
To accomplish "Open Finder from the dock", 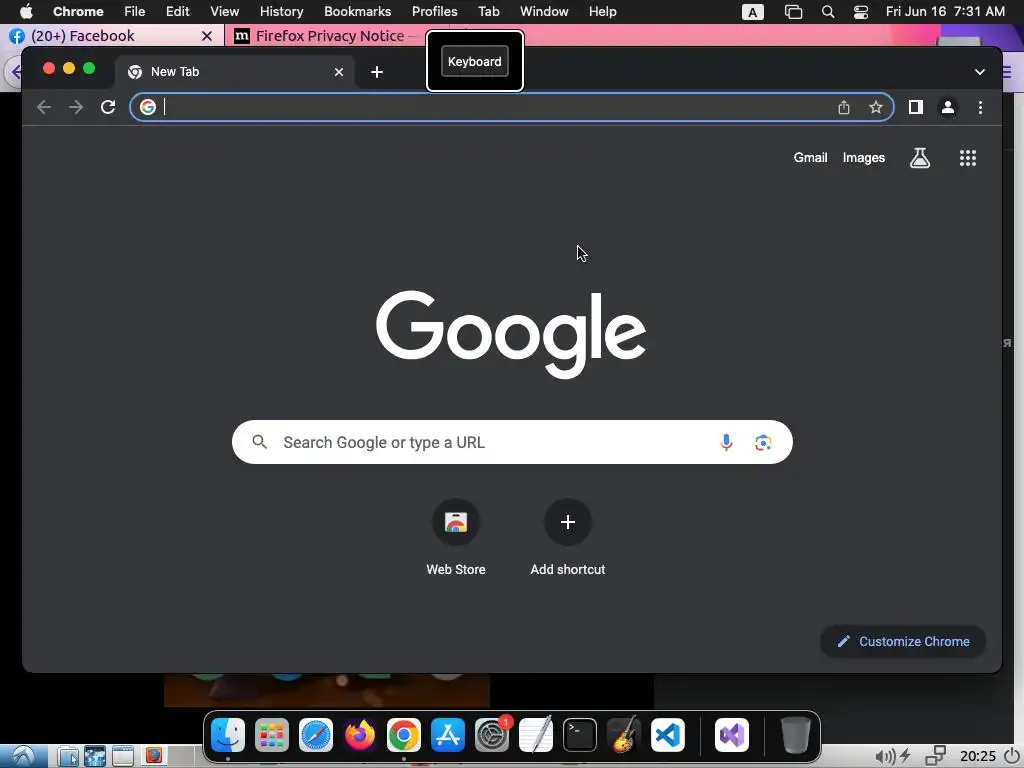I will [228, 735].
